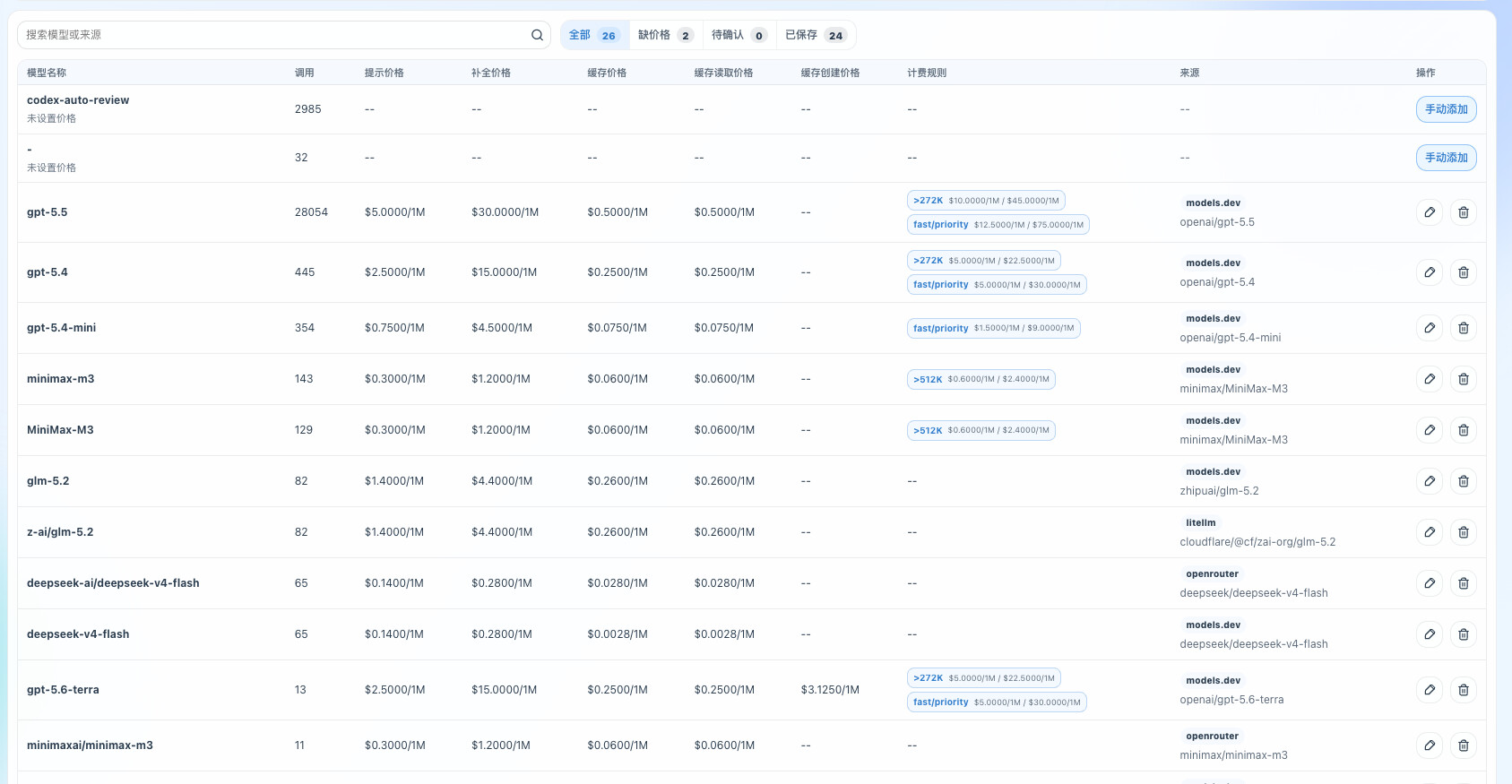Viewport: 1512px width, 784px height.
Task: Click call count 28054
Action: (311, 212)
